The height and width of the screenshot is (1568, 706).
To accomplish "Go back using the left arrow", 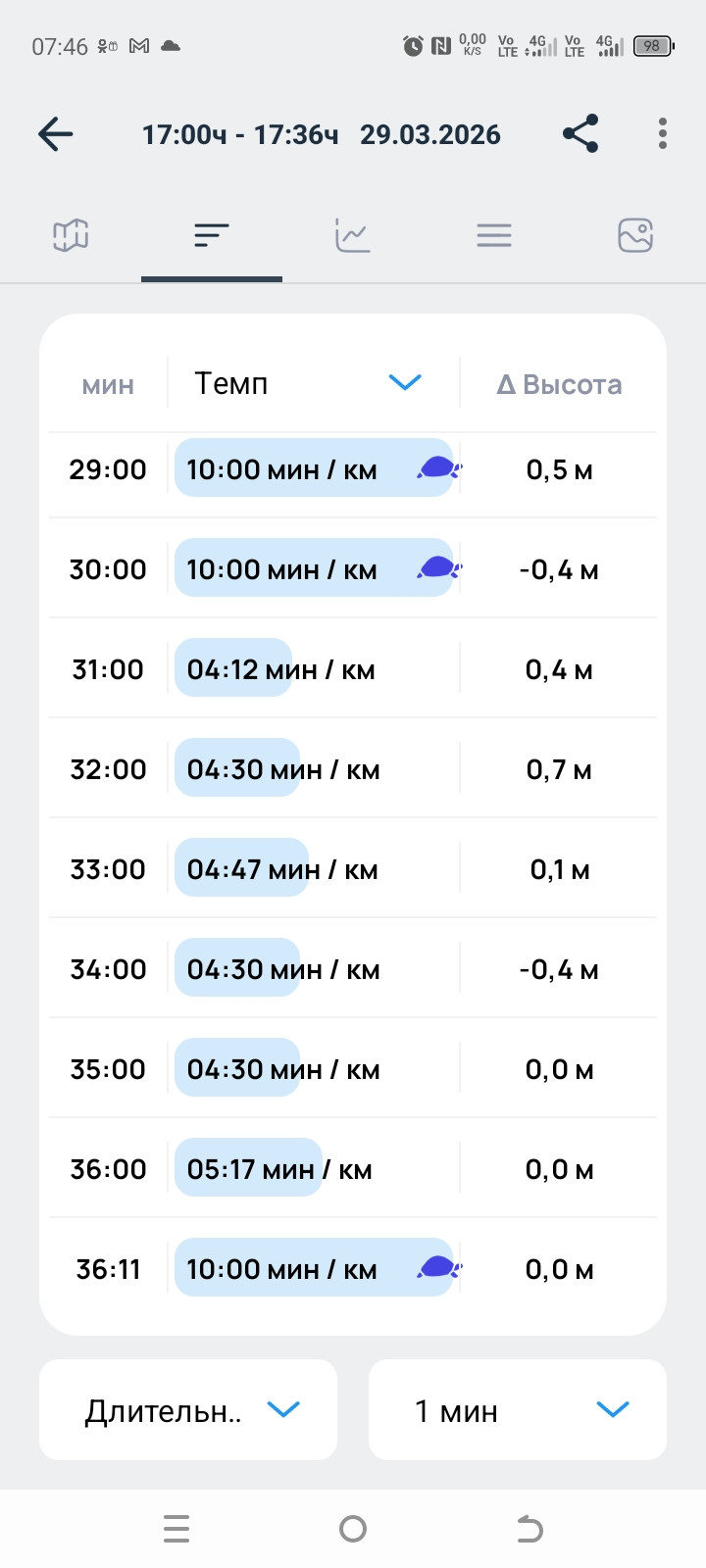I will click(x=56, y=134).
